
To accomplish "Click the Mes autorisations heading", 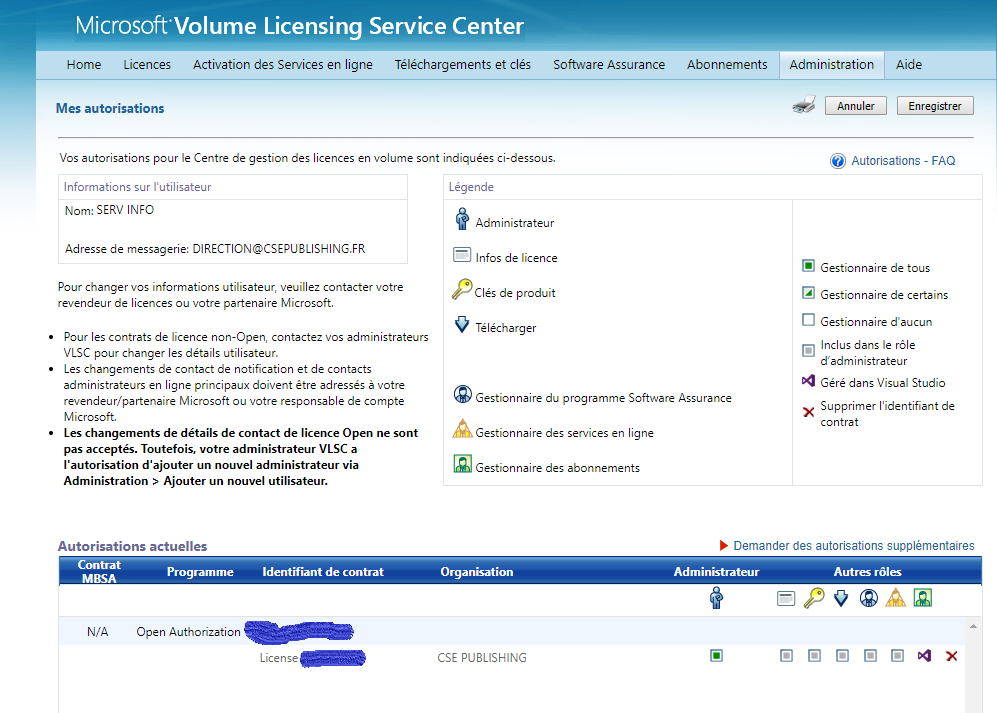I will click(110, 108).
